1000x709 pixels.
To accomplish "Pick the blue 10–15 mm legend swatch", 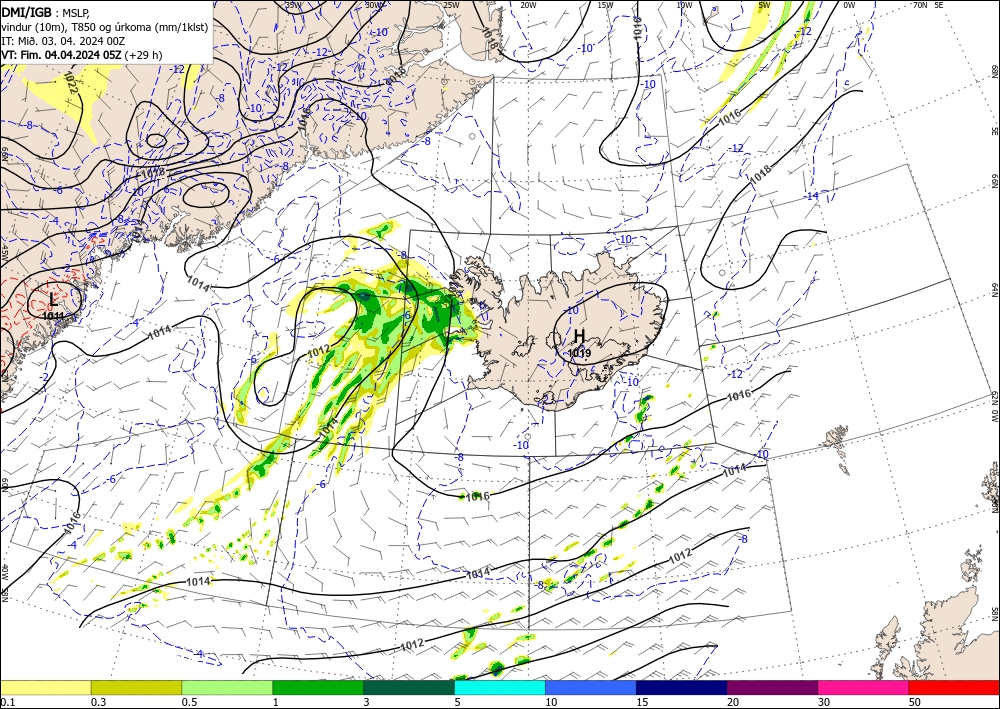I will [x=591, y=688].
